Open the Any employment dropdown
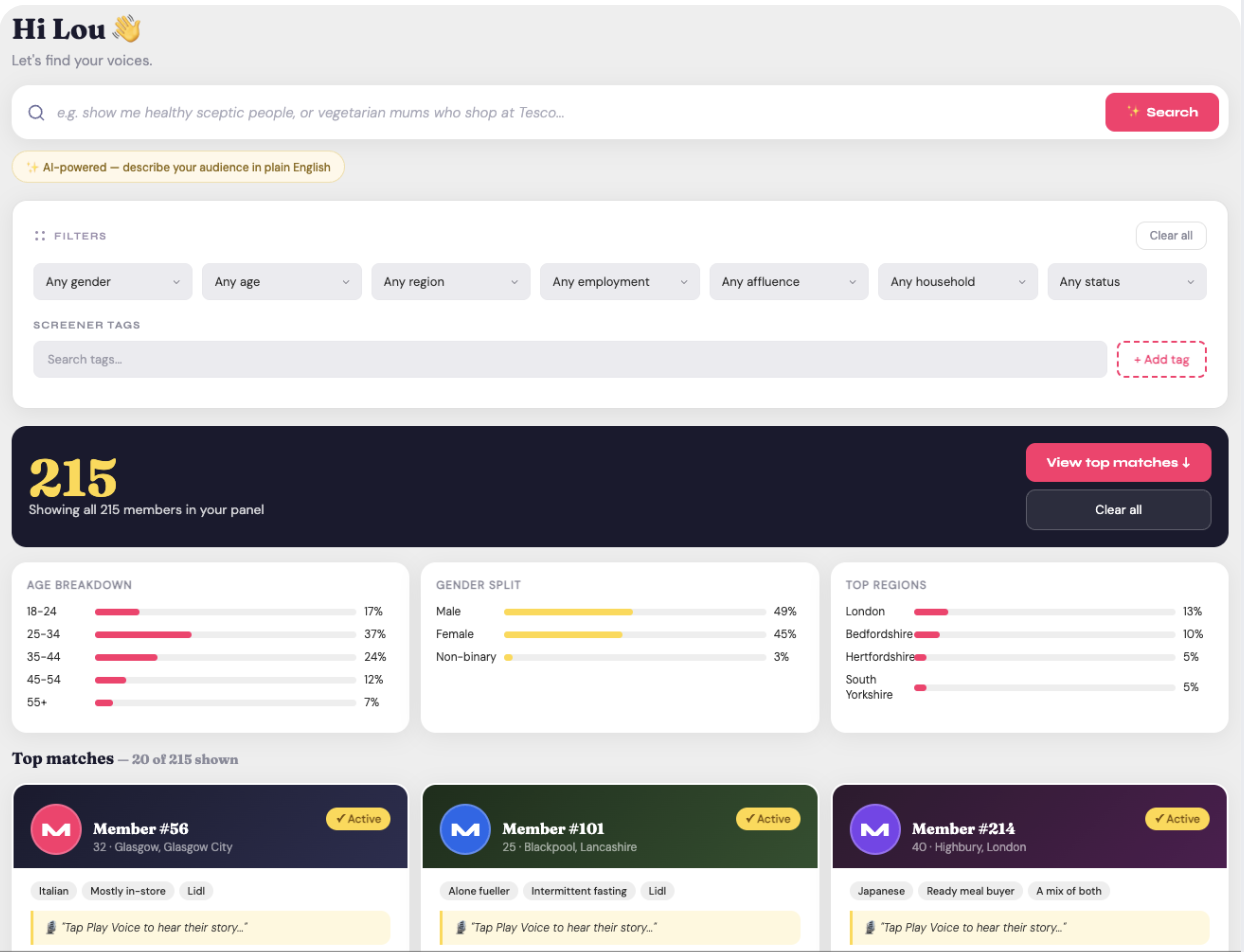Image resolution: width=1244 pixels, height=952 pixels. tap(620, 282)
